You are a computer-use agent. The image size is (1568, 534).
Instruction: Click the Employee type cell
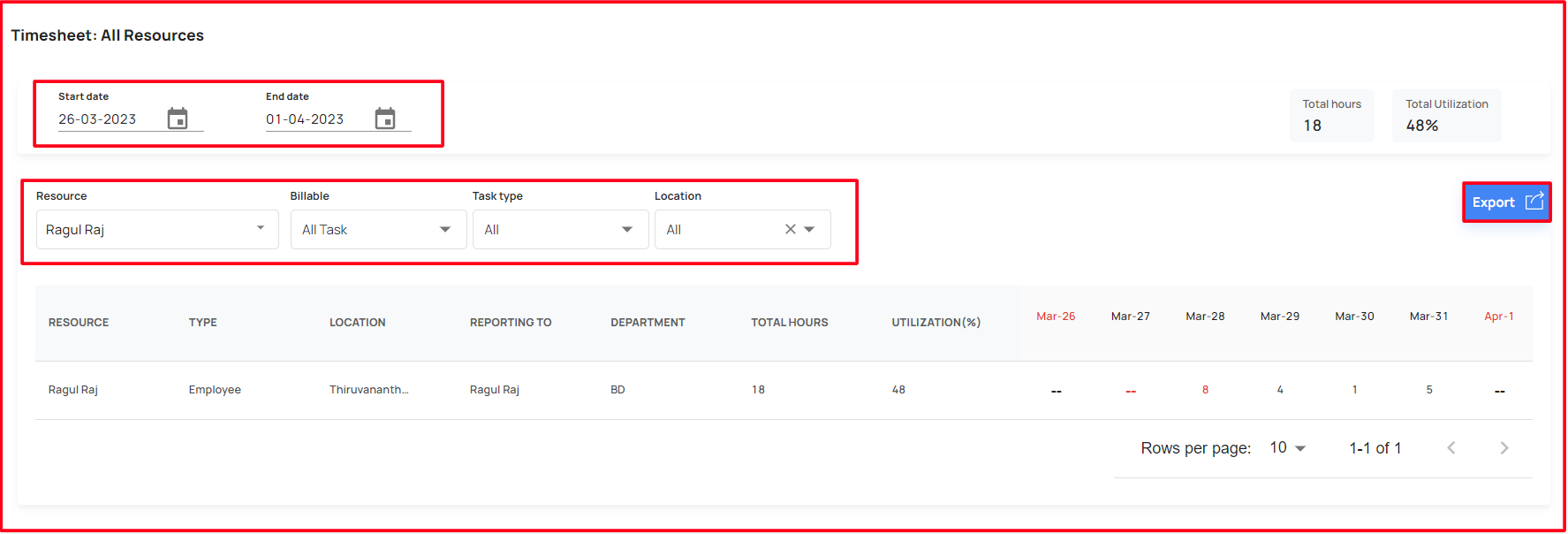[215, 390]
